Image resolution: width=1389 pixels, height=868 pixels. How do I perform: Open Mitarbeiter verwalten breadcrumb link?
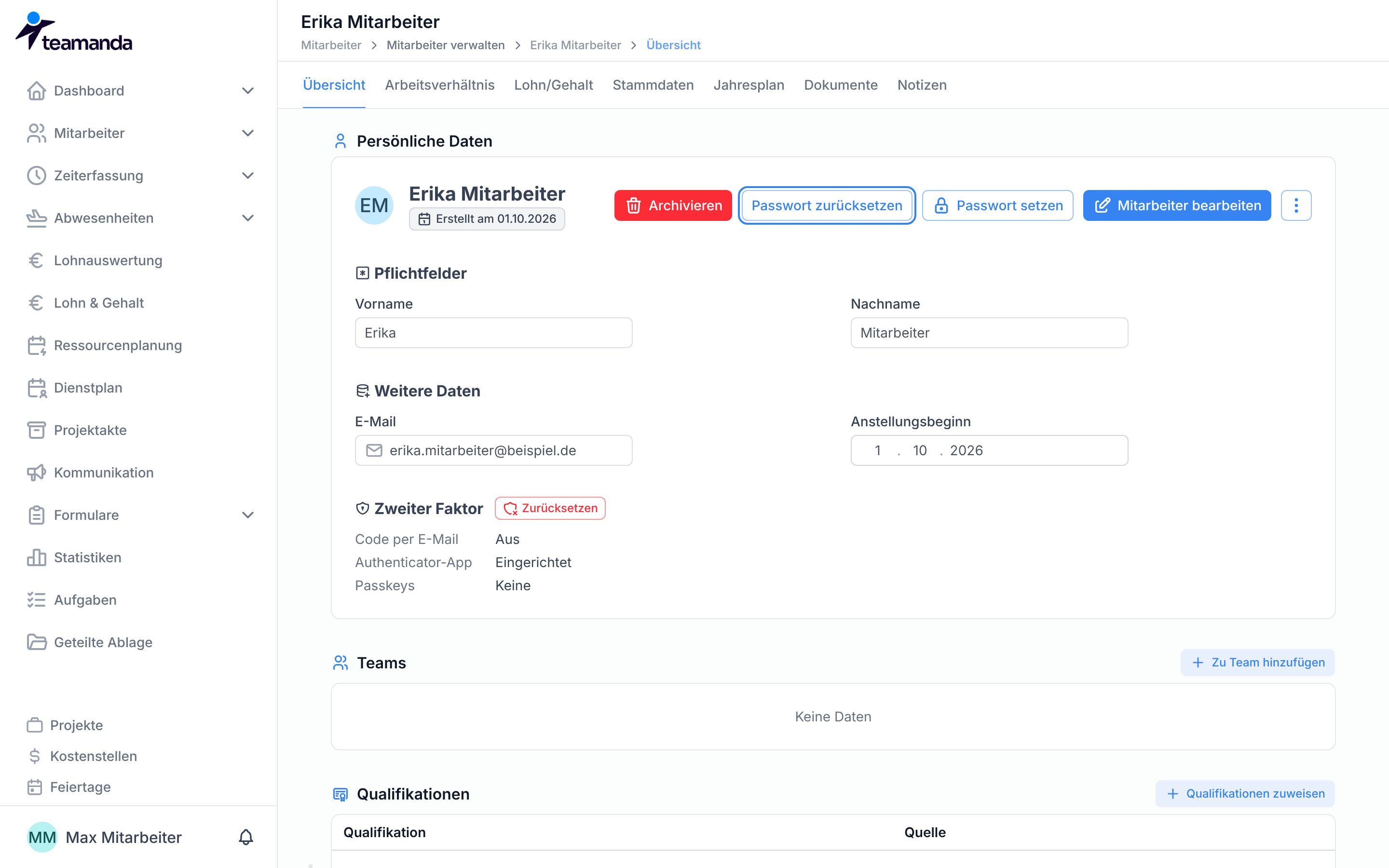pyautogui.click(x=446, y=45)
